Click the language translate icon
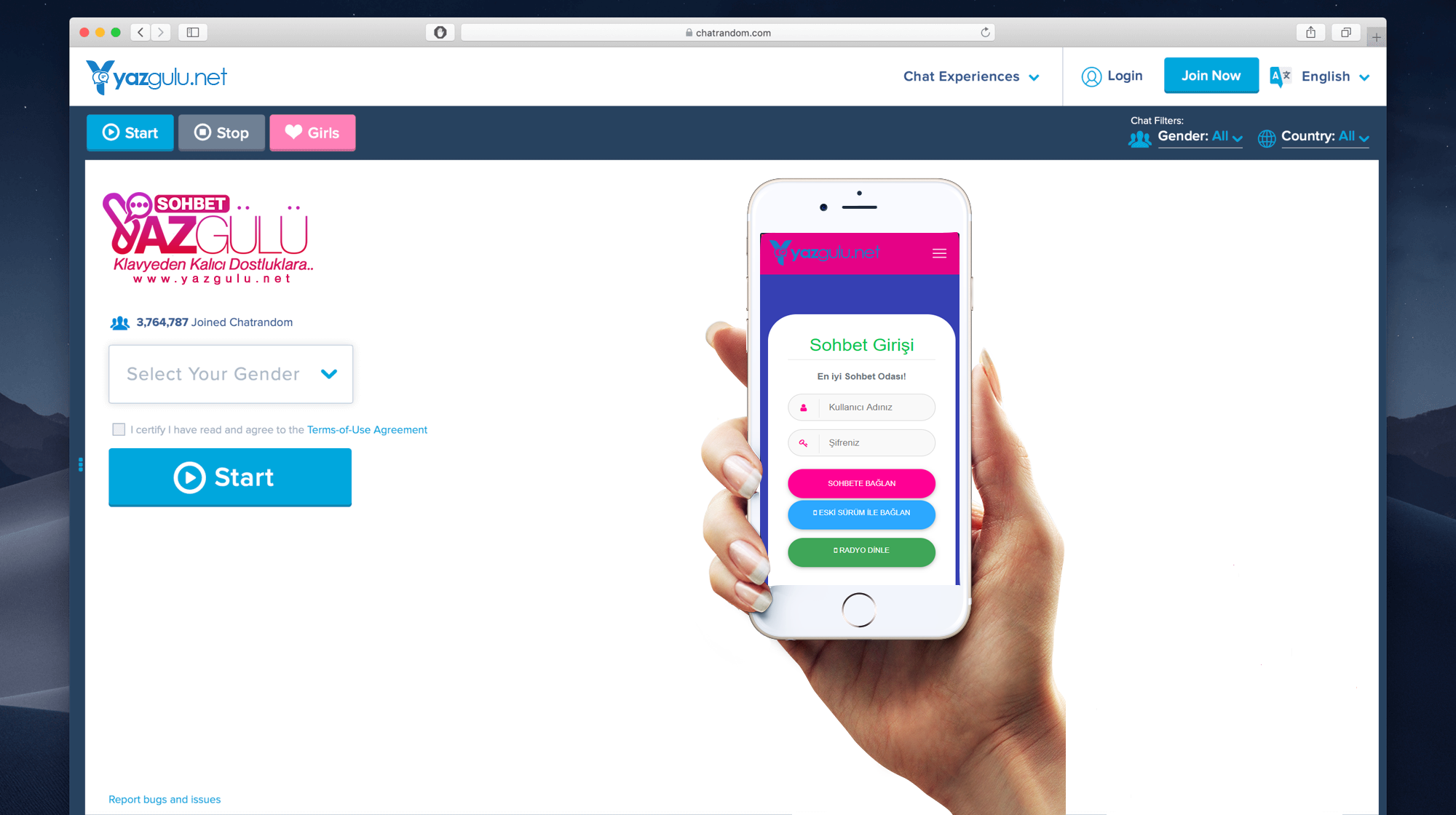The height and width of the screenshot is (815, 1456). pos(1281,76)
